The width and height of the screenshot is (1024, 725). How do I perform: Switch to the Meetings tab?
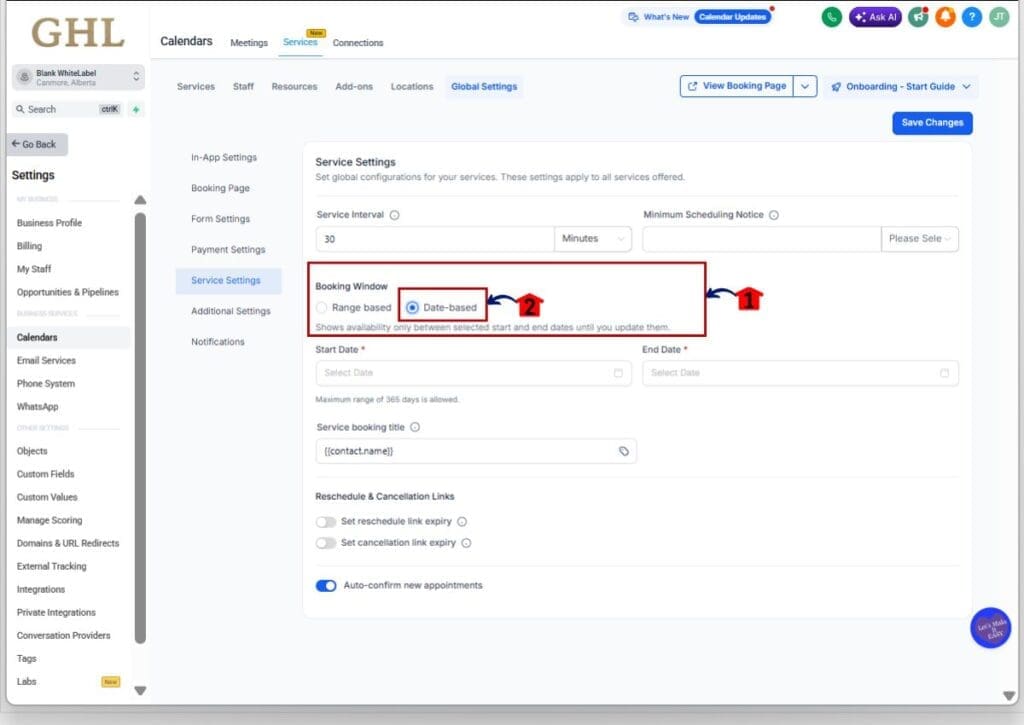click(x=248, y=43)
